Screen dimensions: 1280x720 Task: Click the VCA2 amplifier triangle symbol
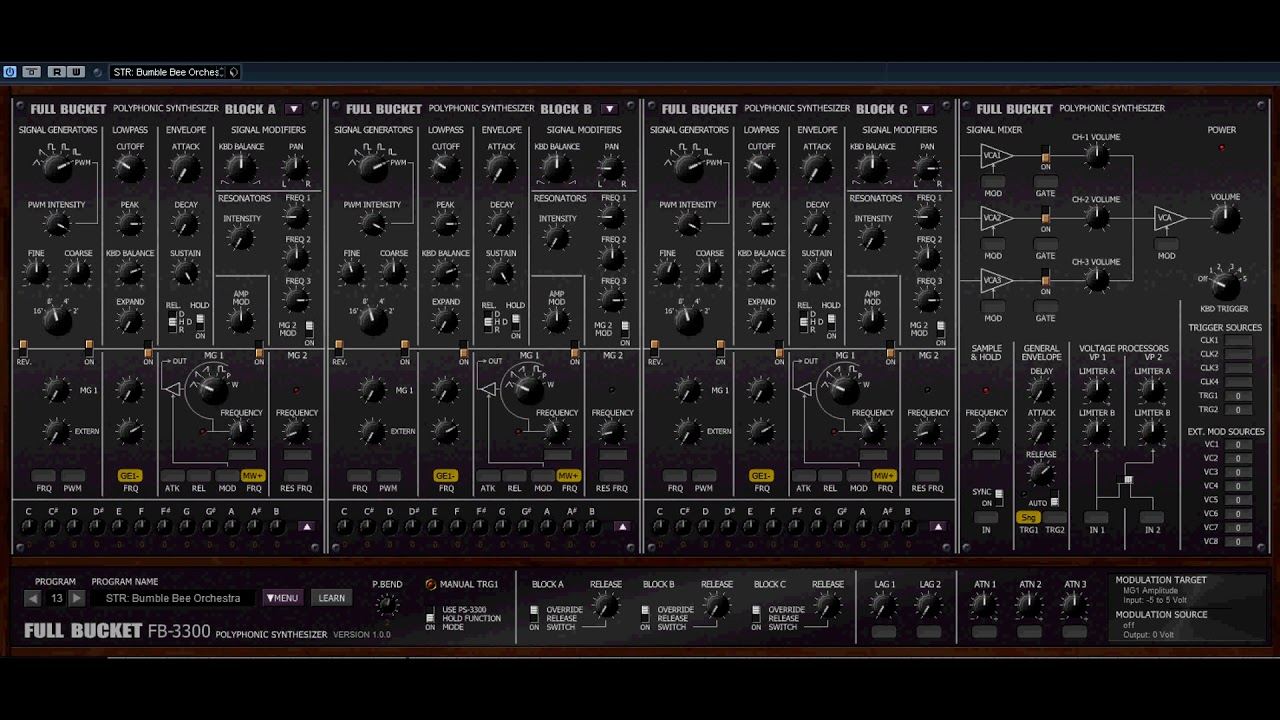[x=996, y=218]
